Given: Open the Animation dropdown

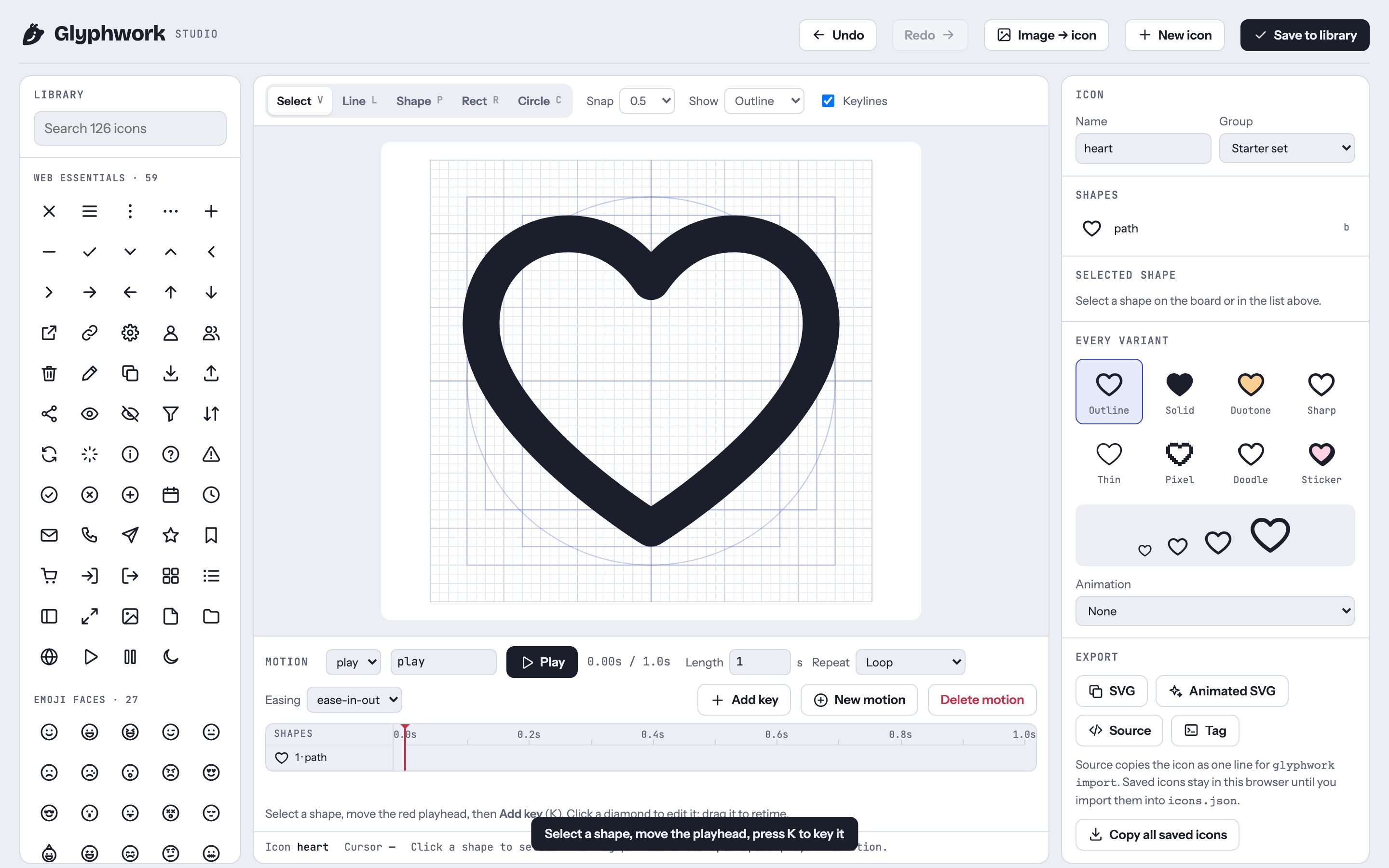Looking at the screenshot, I should click(x=1215, y=611).
